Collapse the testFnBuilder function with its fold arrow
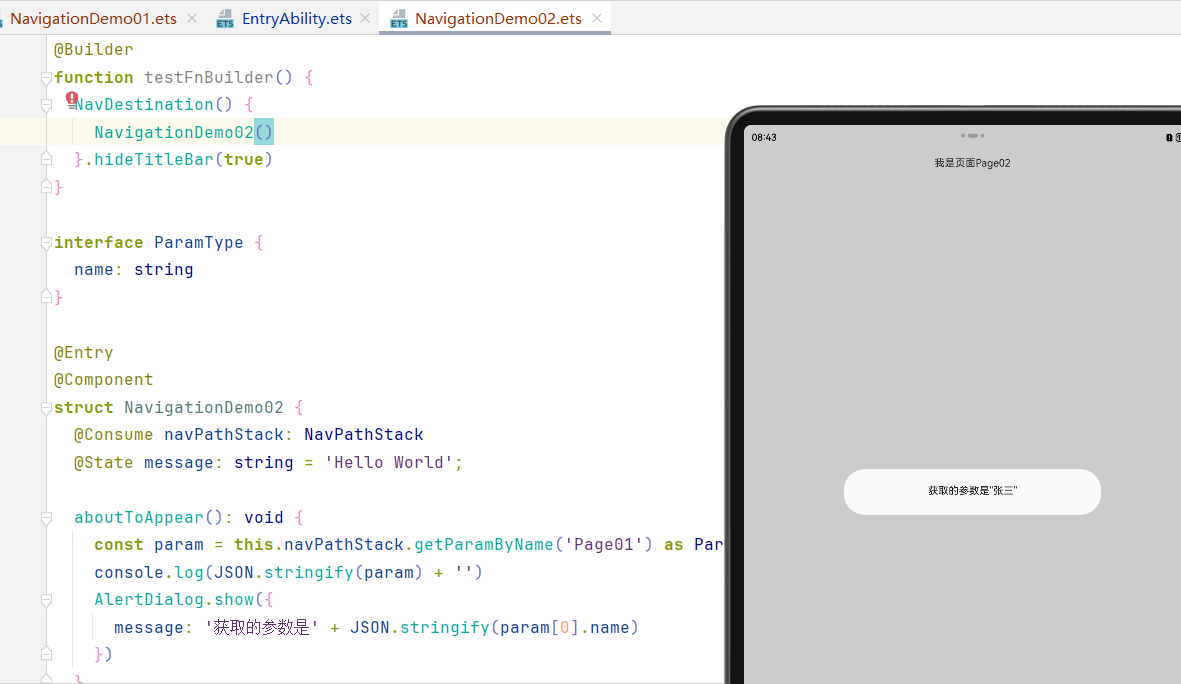Image resolution: width=1181 pixels, height=684 pixels. coord(45,77)
